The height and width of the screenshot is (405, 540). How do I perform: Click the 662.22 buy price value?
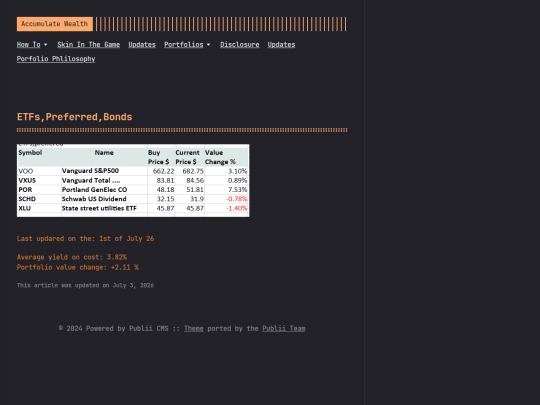point(163,171)
